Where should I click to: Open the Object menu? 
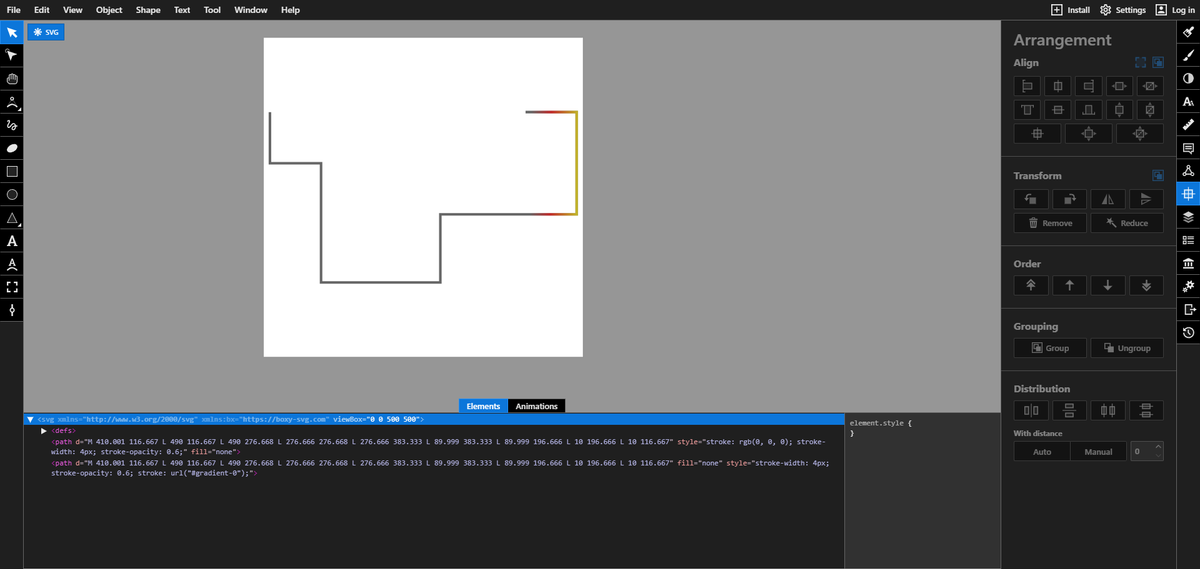click(x=109, y=10)
